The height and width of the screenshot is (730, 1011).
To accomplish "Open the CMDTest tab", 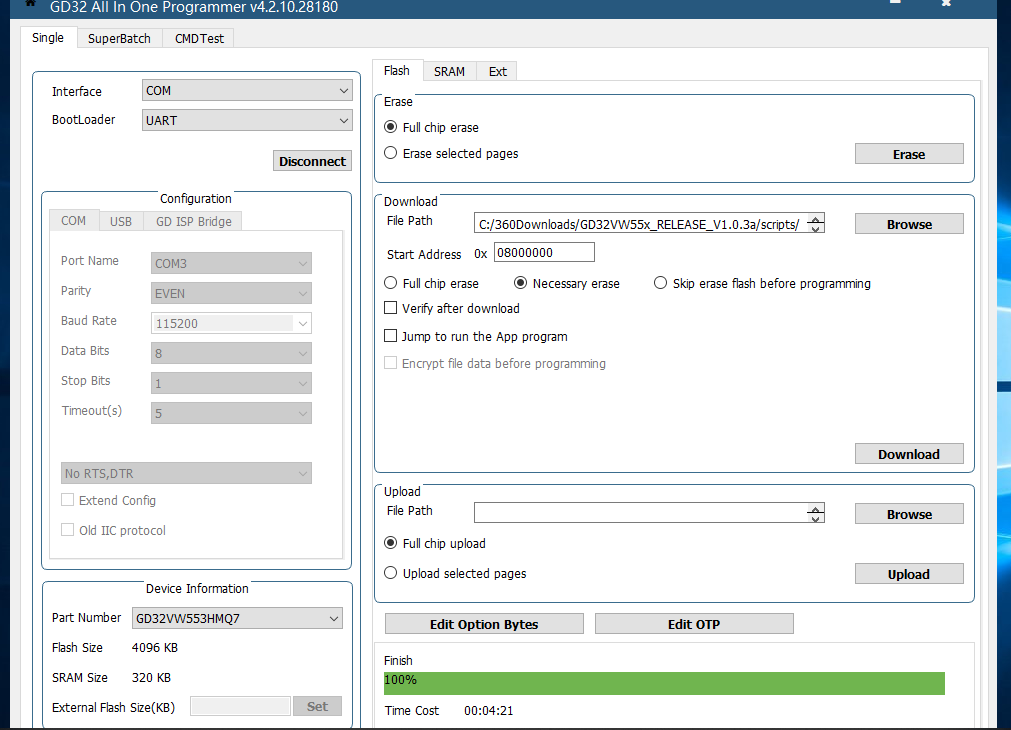I will 200,39.
